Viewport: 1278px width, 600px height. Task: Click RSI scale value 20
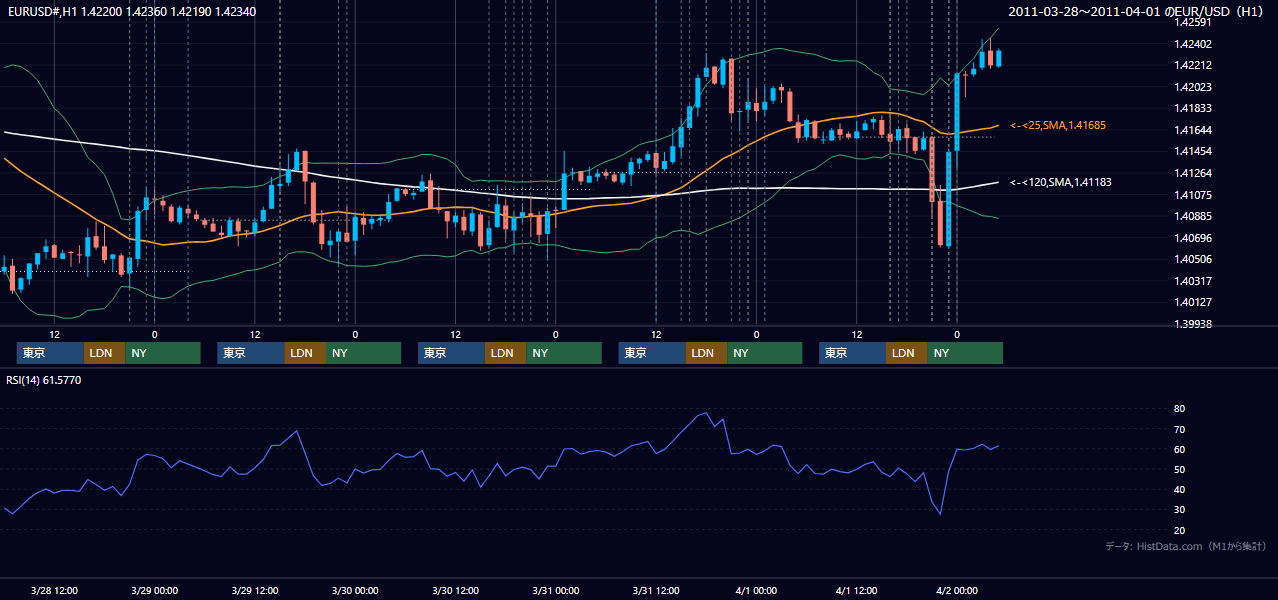pyautogui.click(x=1179, y=530)
